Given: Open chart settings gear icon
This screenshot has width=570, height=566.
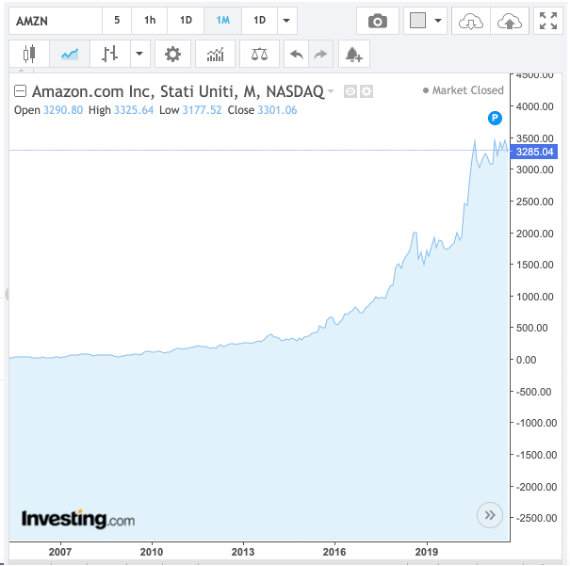Looking at the screenshot, I should tap(173, 54).
